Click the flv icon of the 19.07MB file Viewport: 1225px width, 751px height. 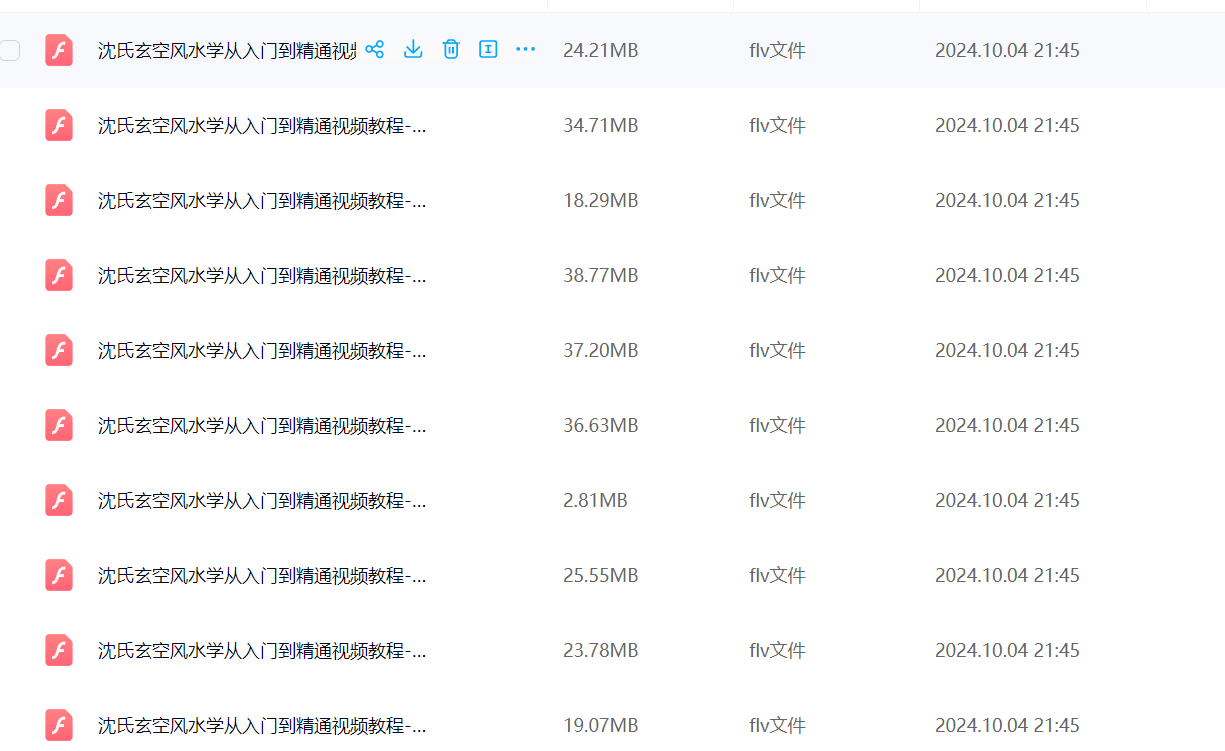[x=59, y=725]
